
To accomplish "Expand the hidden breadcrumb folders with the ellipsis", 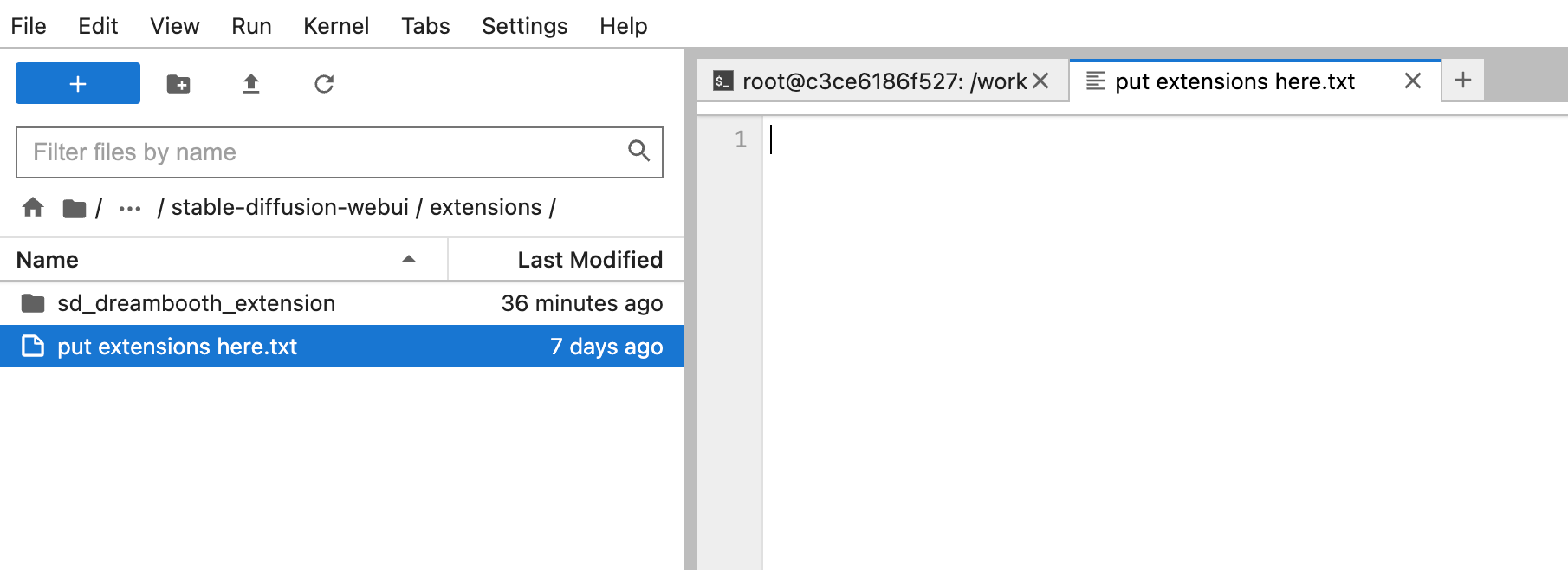I will point(129,207).
